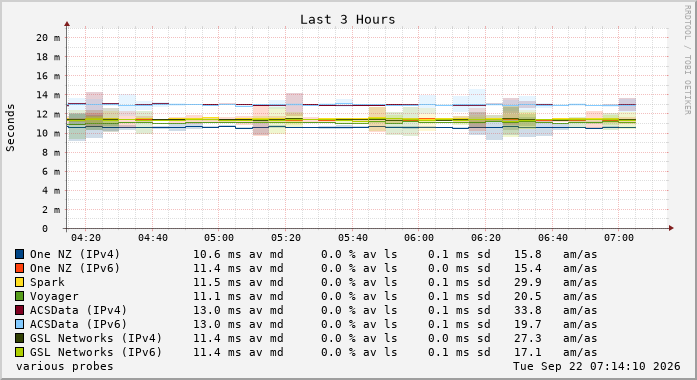
Task: Pick the GSL Networks (IPv4) dark green swatch
Action: coord(20,338)
